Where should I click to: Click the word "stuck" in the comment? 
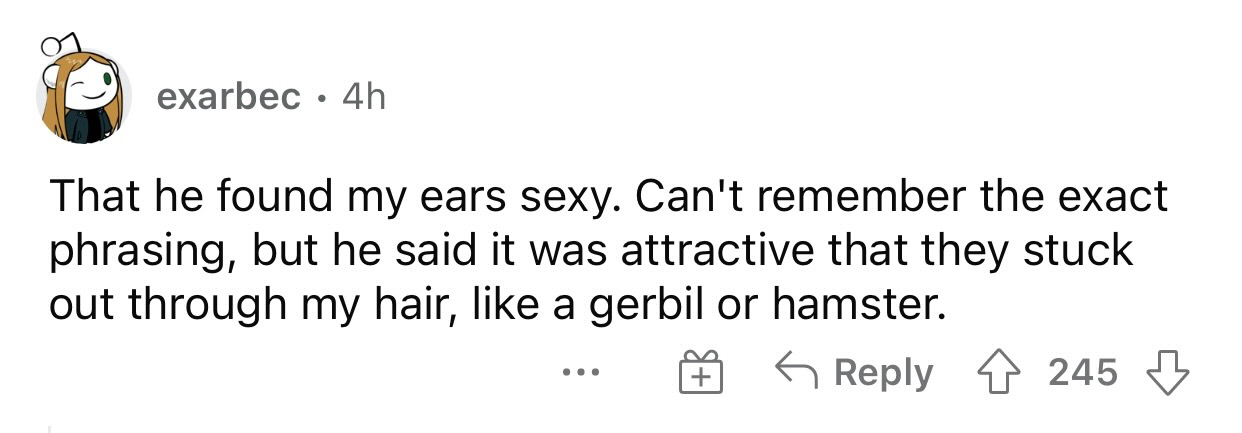click(x=1083, y=249)
